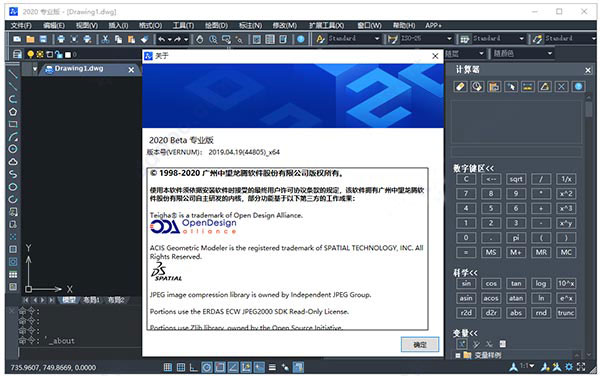The width and height of the screenshot is (600, 376).
Task: Open the 随颜色 plot style dropdown
Action: click(522, 54)
